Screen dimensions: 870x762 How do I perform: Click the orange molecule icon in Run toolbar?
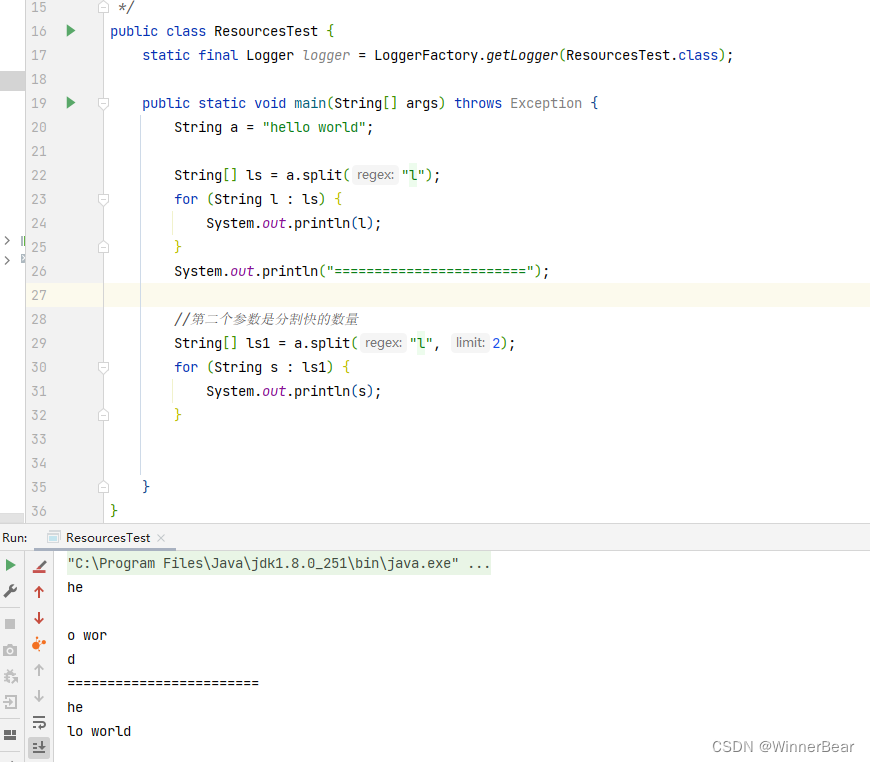pos(39,644)
